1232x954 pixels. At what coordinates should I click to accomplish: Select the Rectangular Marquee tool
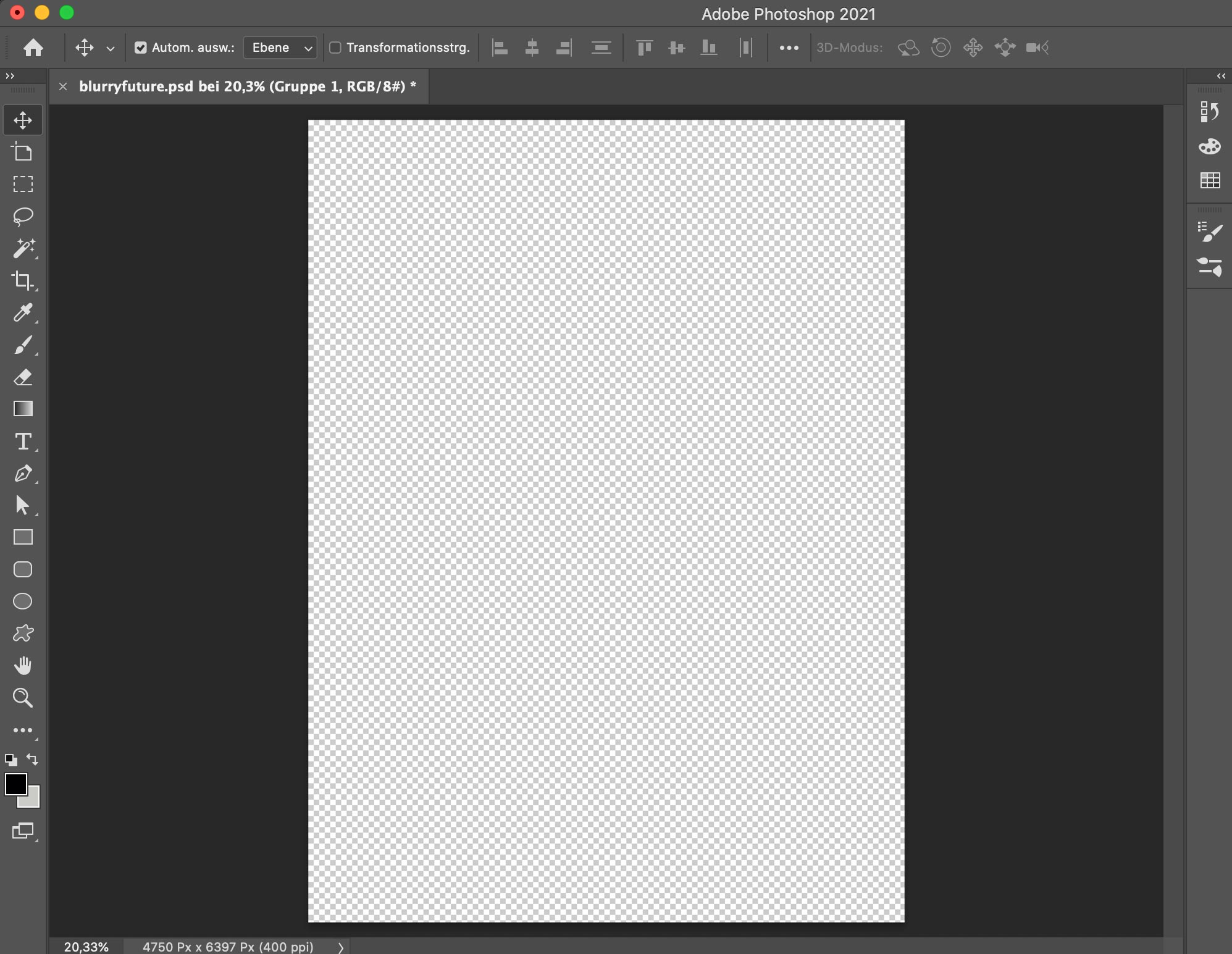click(23, 184)
